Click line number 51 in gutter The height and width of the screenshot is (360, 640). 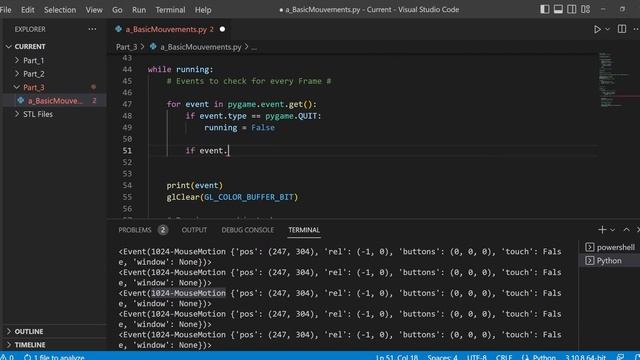(127, 151)
